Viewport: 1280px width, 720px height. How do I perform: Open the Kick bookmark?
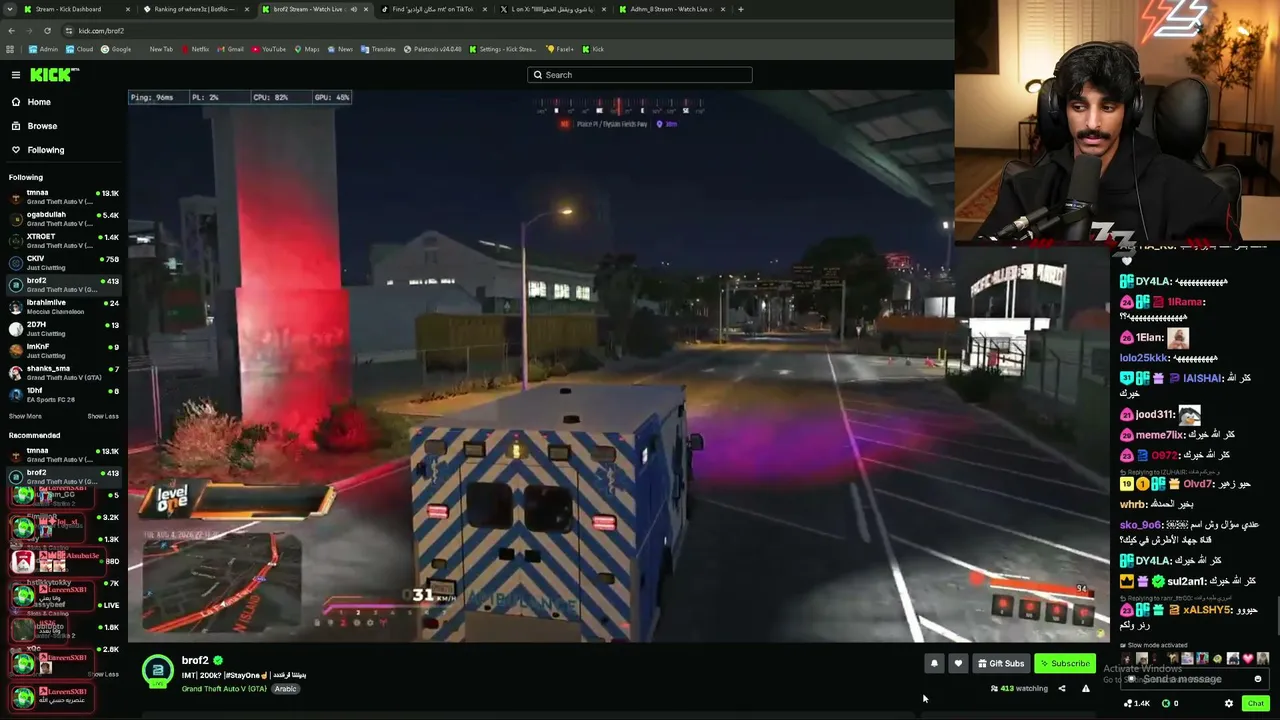point(593,49)
